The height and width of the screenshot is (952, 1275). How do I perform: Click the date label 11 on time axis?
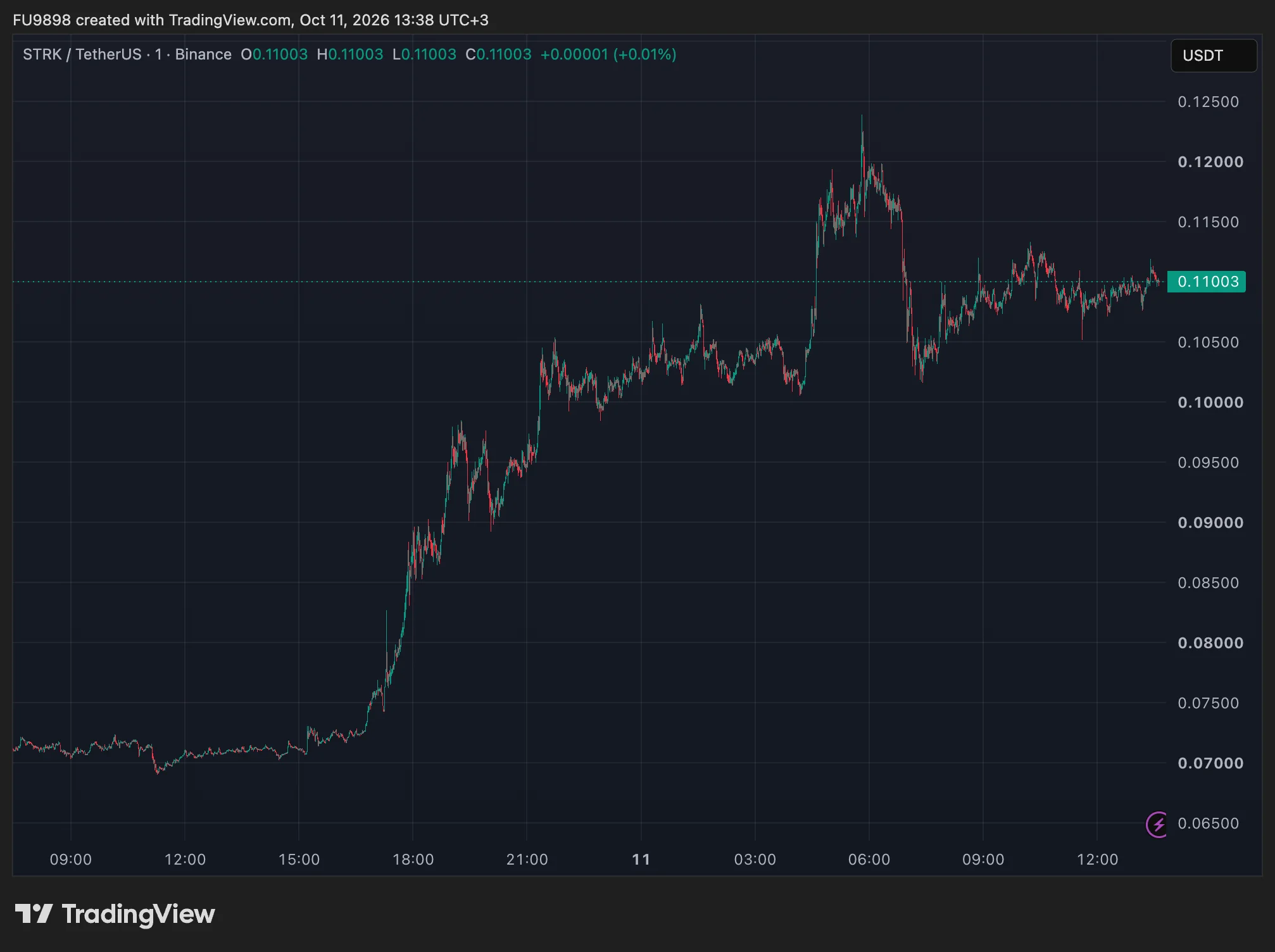click(641, 860)
